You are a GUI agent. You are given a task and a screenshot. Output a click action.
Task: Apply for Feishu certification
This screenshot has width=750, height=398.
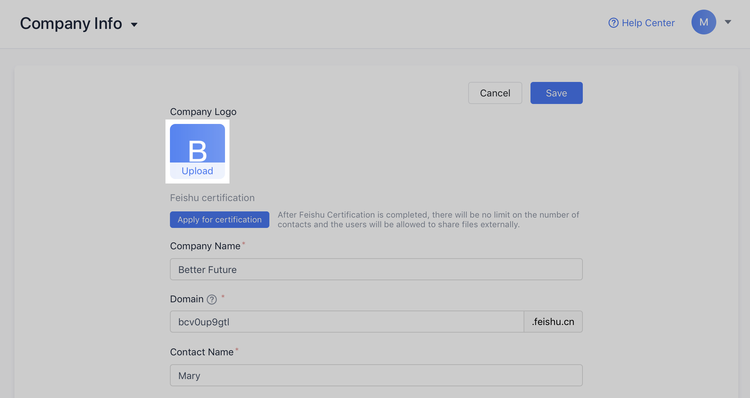point(220,220)
